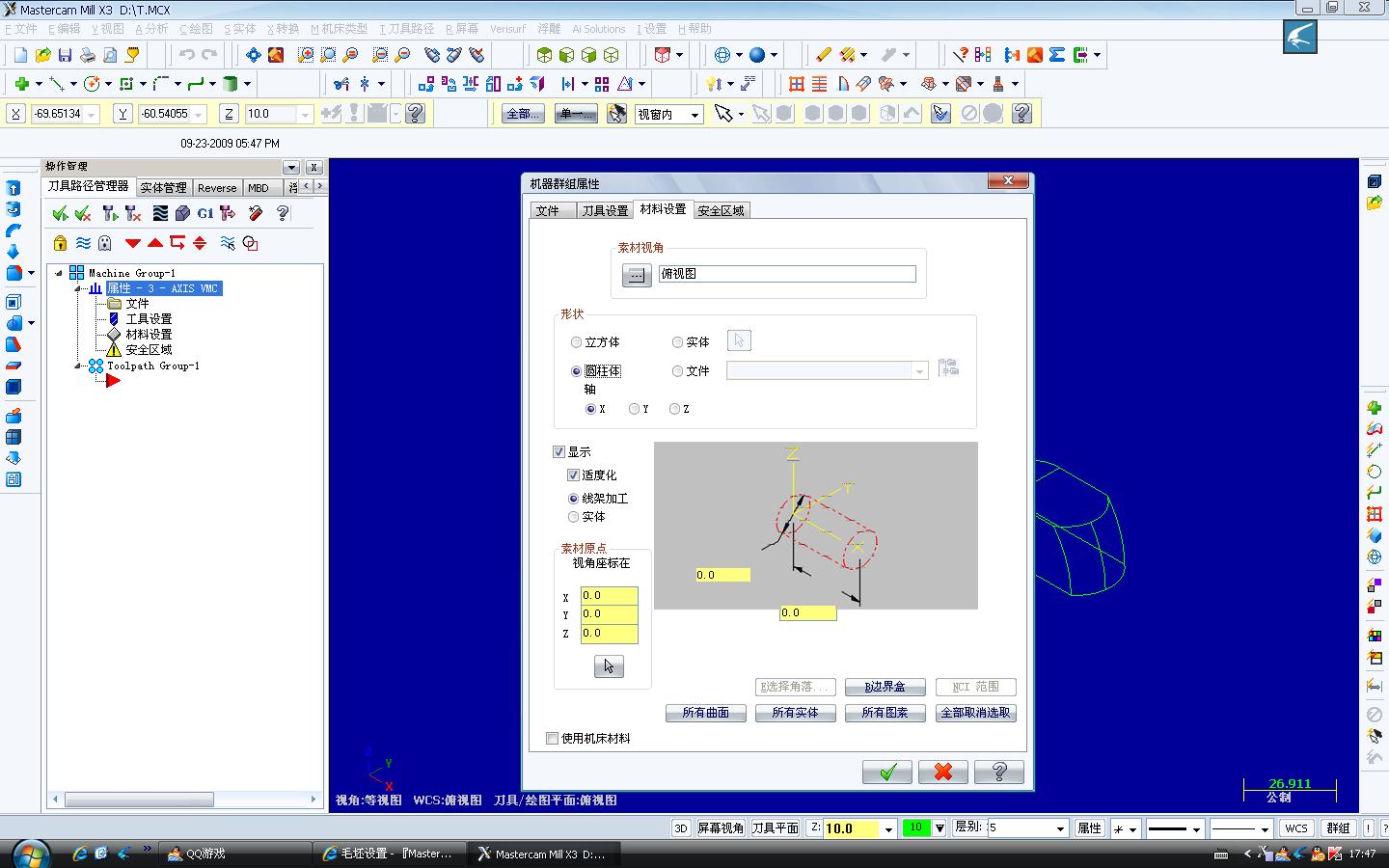Image resolution: width=1389 pixels, height=868 pixels.
Task: Switch to the 刀具设置 tab in the dialog
Action: 605,211
